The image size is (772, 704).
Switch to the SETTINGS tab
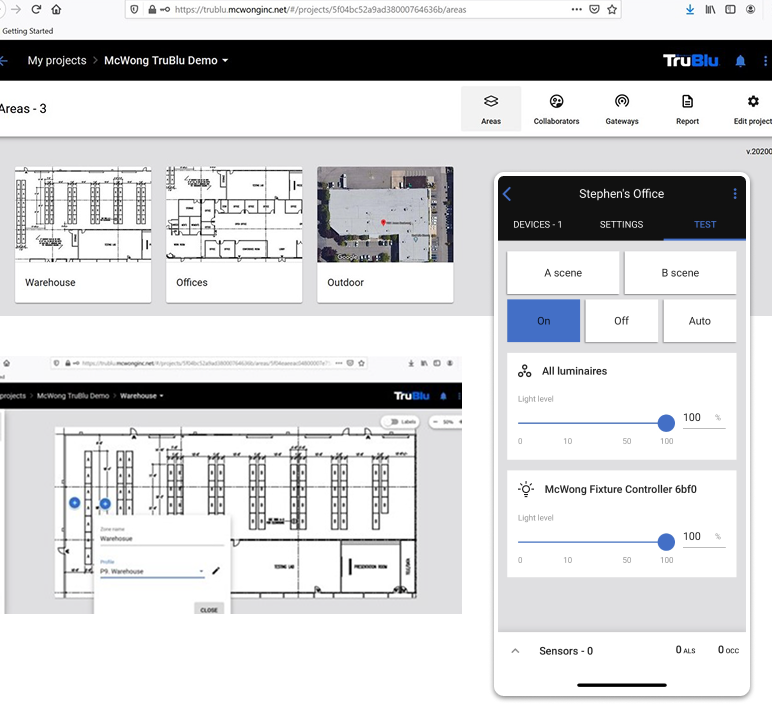coord(621,225)
